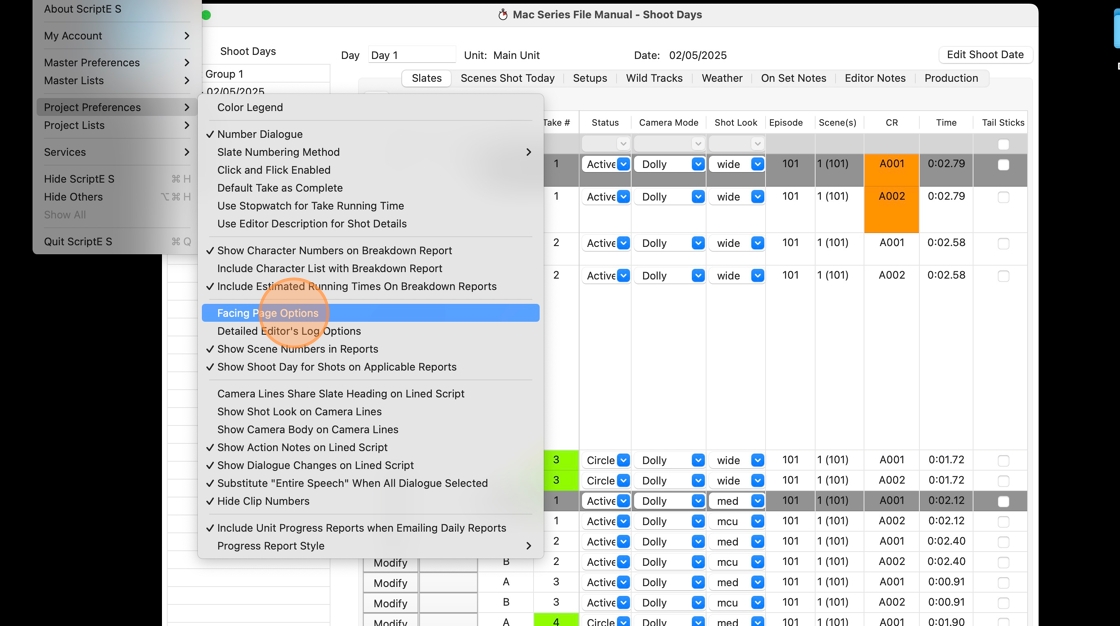This screenshot has width=1120, height=626.
Task: Click Modify button in the 0:02.40 A002 row
Action: click(x=390, y=562)
